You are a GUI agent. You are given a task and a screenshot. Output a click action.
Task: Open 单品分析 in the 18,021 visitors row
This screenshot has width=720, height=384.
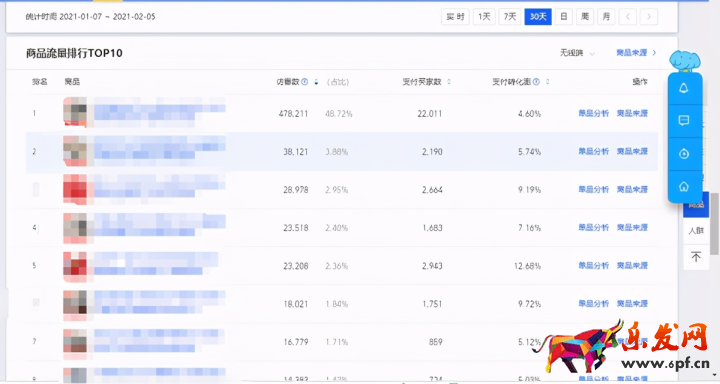(x=593, y=304)
